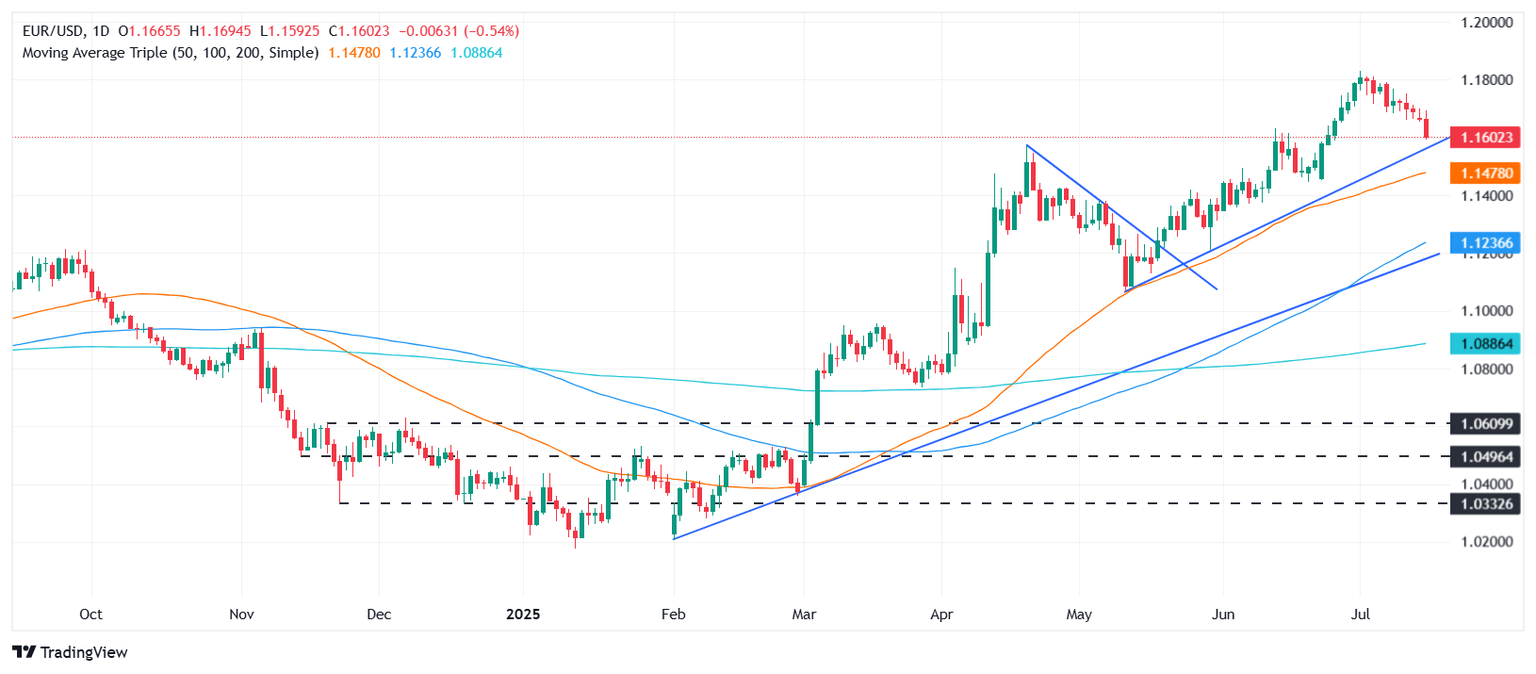Click the 2025 label on time axis

[x=523, y=613]
